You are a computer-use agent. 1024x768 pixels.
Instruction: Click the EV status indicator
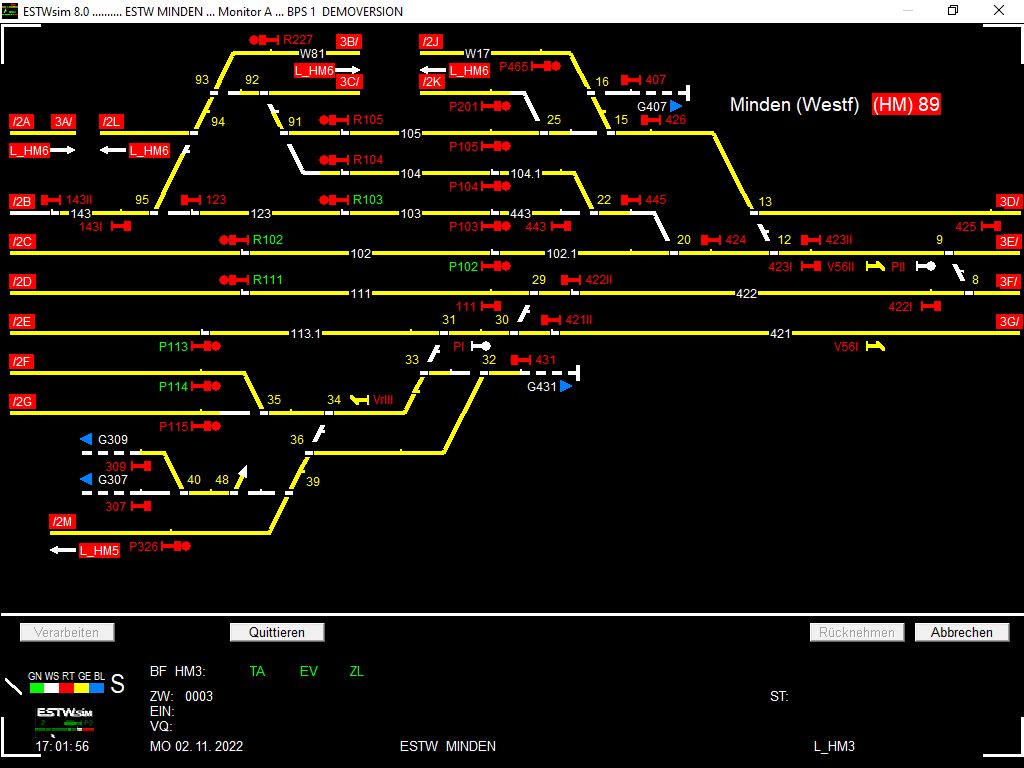308,671
